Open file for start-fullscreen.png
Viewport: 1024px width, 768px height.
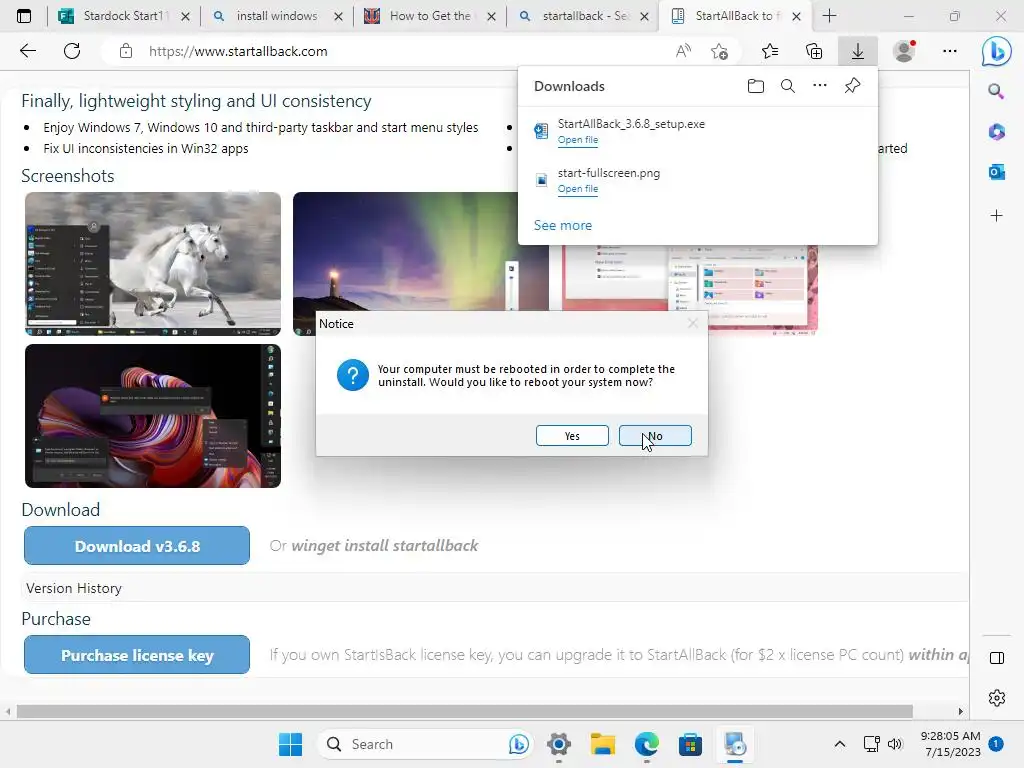tap(577, 189)
